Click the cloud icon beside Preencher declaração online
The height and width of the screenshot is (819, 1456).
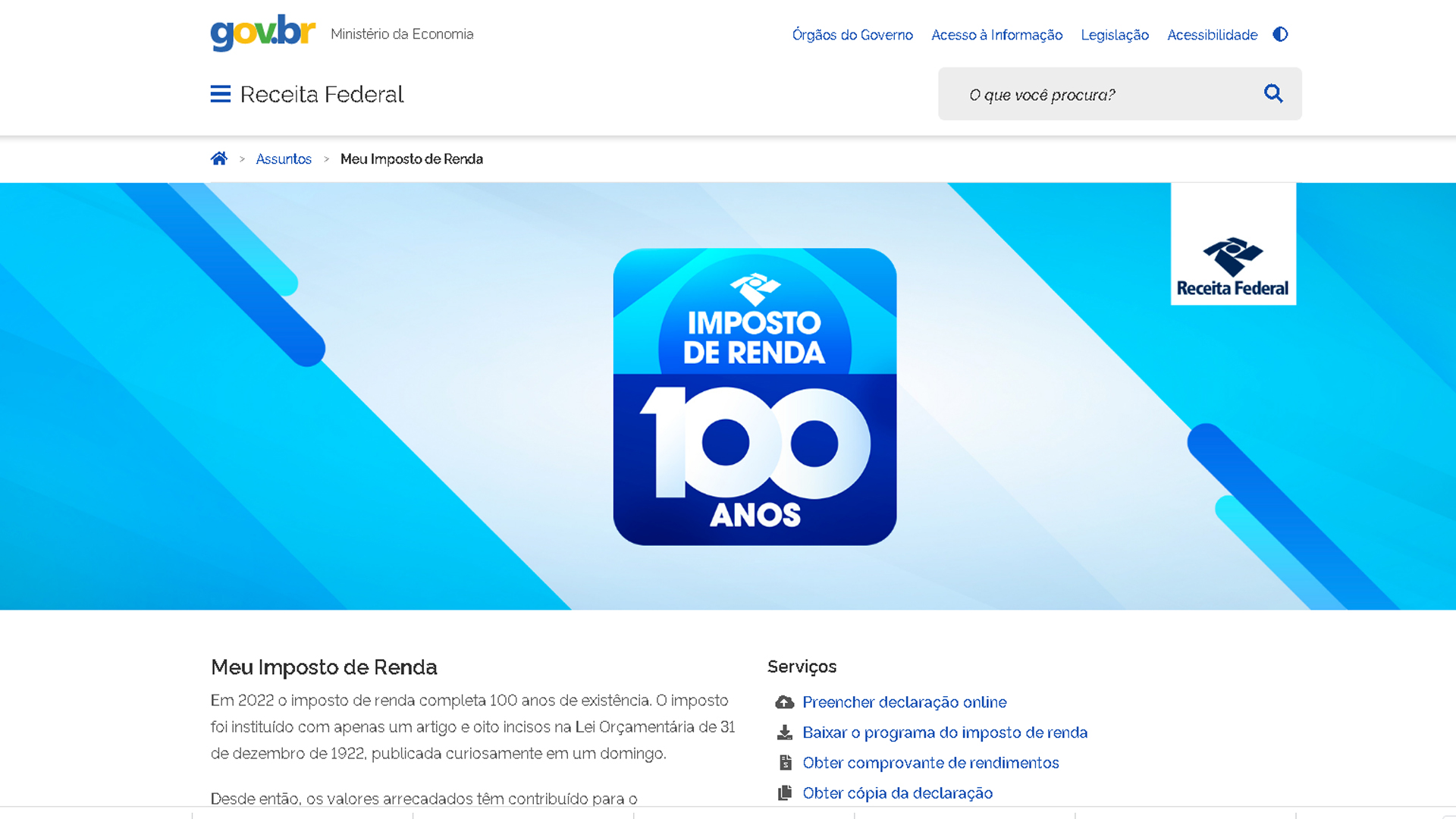[784, 702]
